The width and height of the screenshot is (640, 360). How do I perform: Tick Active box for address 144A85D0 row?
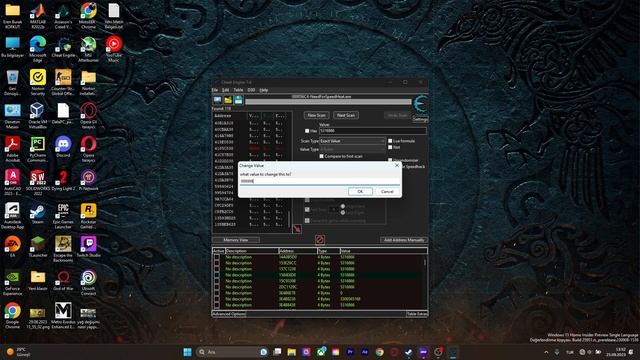217,257
